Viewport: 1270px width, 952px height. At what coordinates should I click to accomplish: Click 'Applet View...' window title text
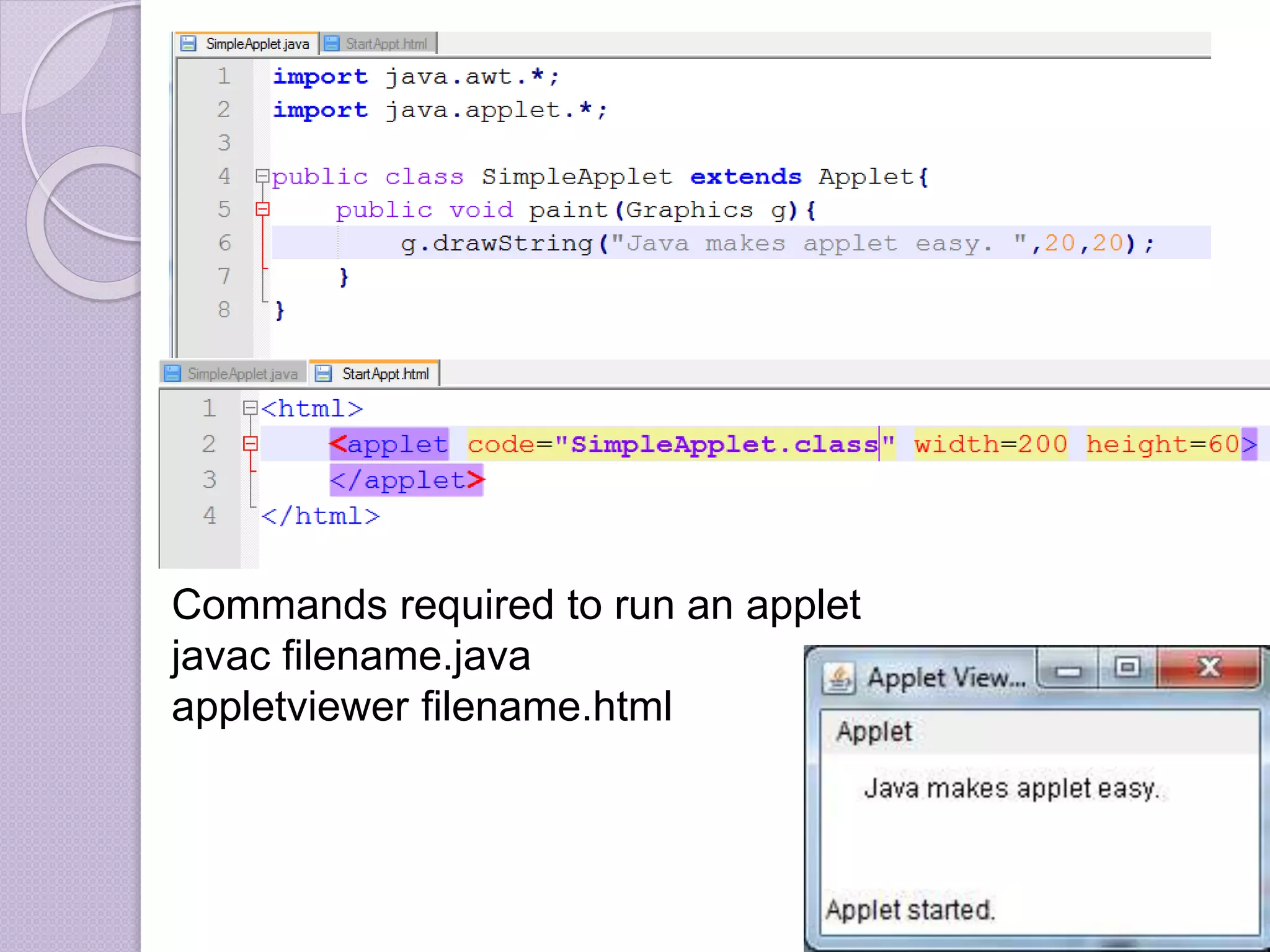pyautogui.click(x=946, y=678)
